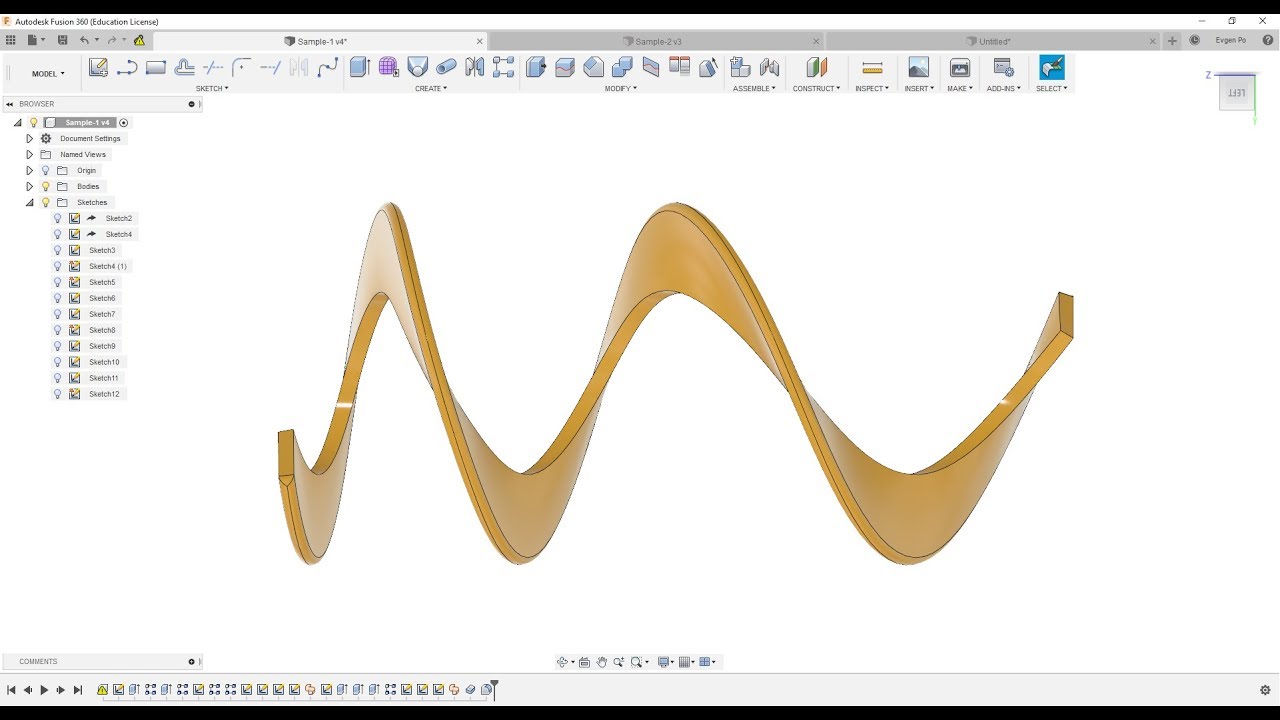Click the yellow warning triangle icon

coord(139,40)
